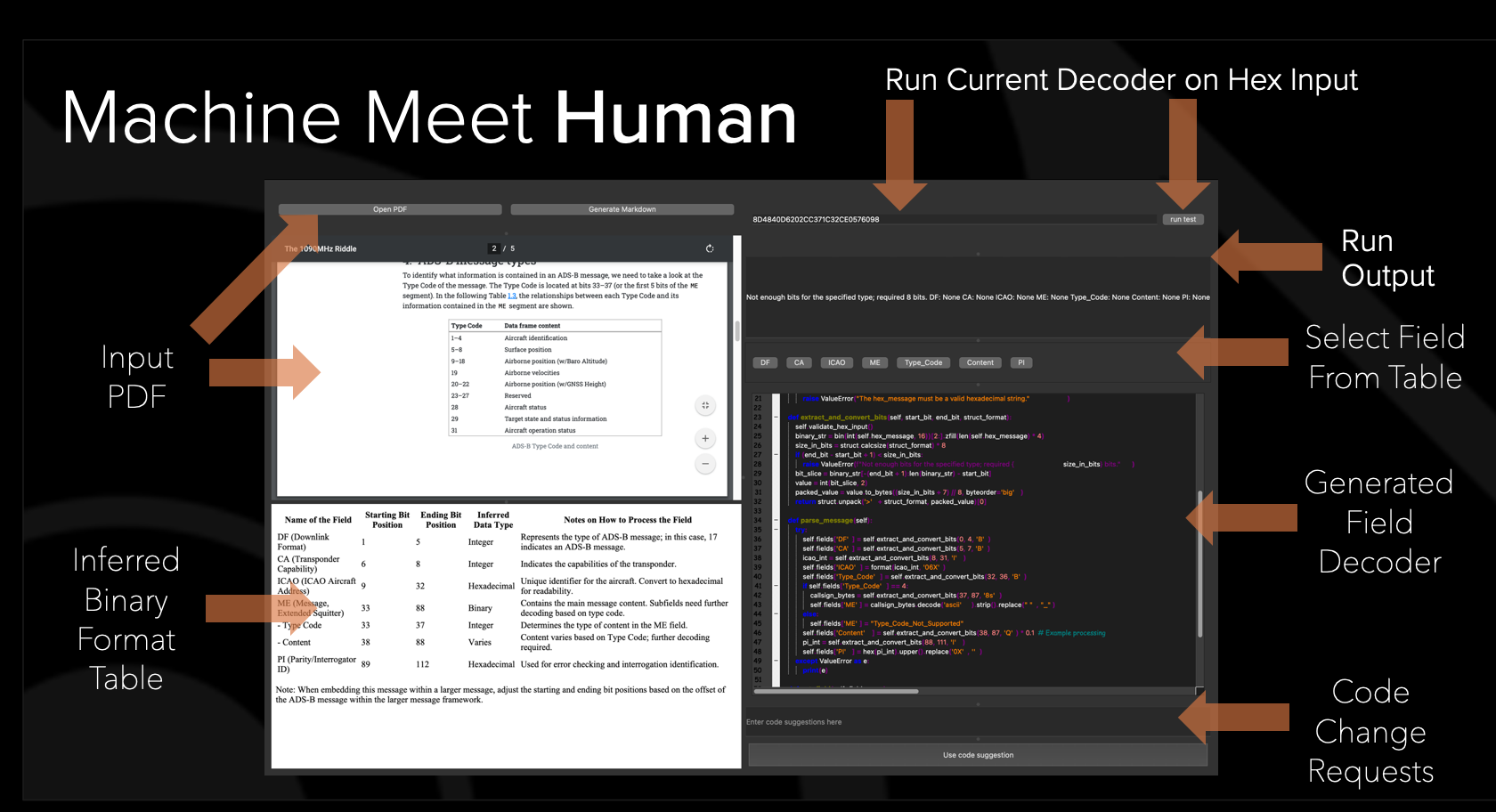1496x812 pixels.
Task: Collapse the extract_and_convert_bits function fold marker
Action: (x=776, y=417)
